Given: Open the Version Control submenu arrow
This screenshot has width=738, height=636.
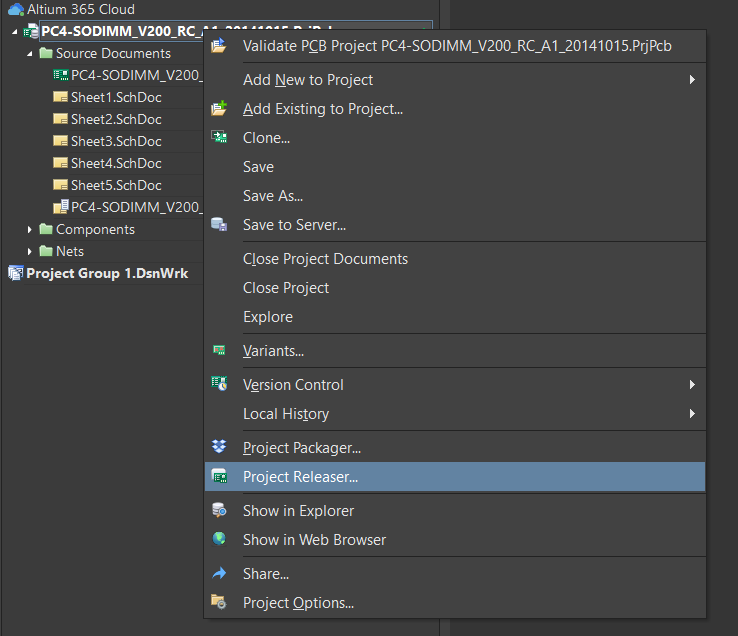Looking at the screenshot, I should pos(692,385).
